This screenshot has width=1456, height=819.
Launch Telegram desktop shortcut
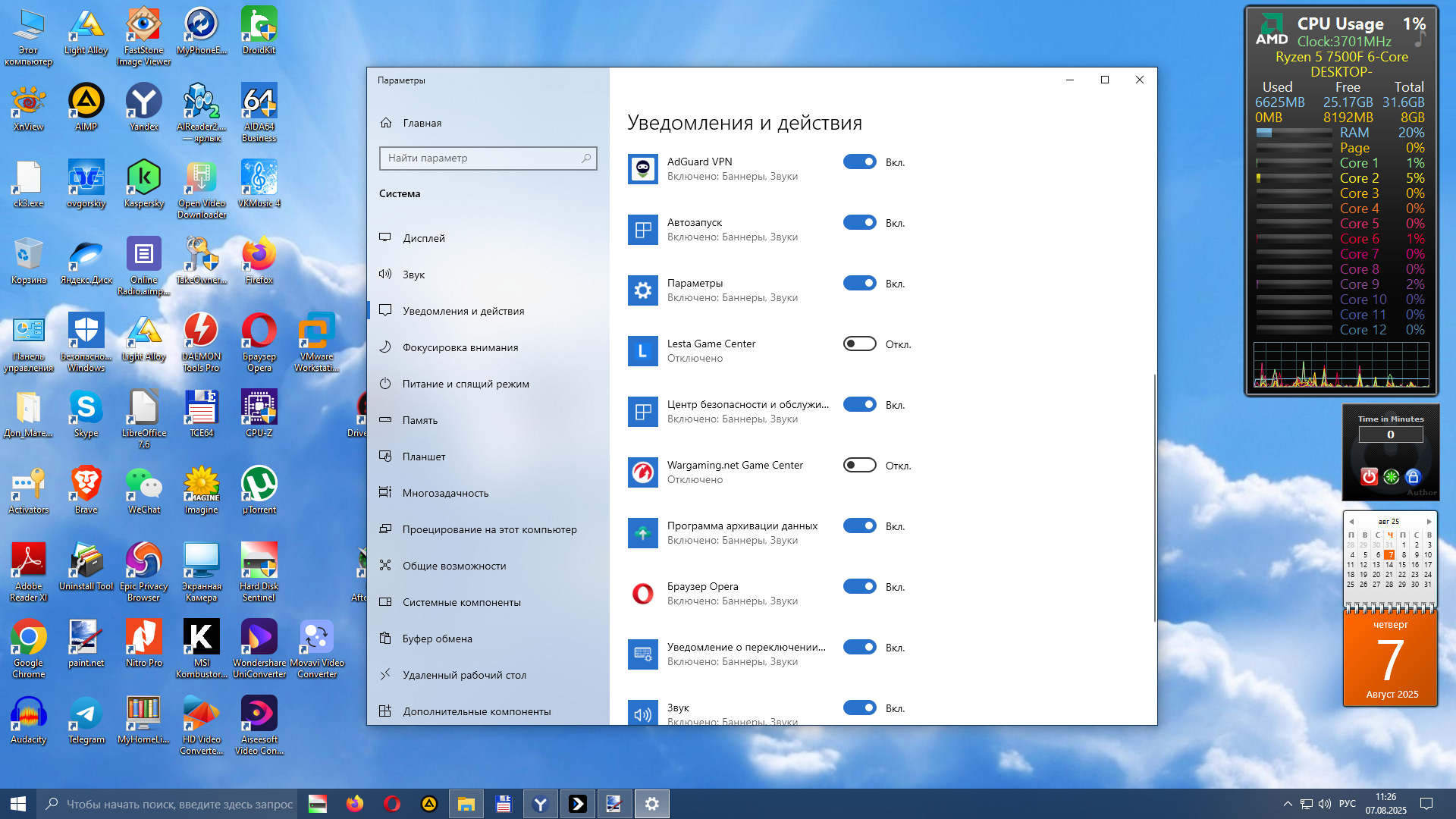point(86,720)
